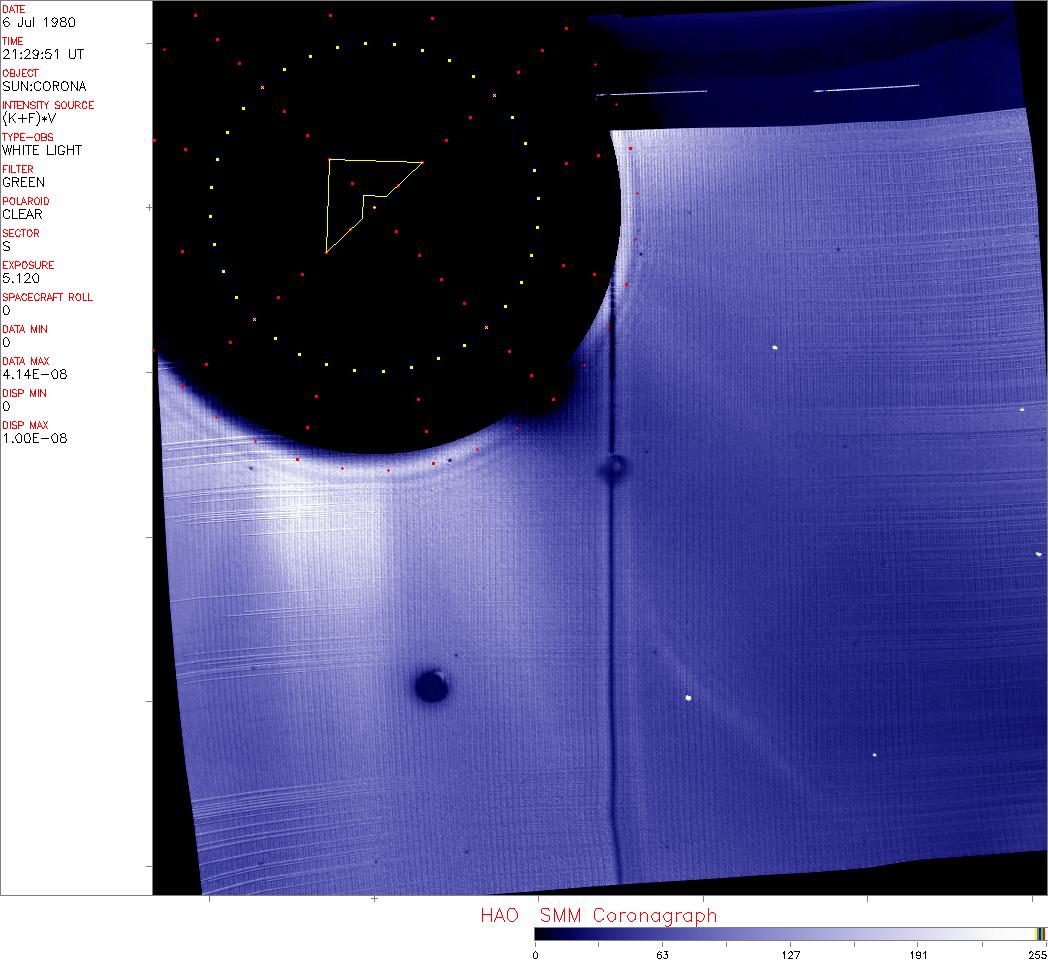The height and width of the screenshot is (960, 1048).
Task: Select the small dark ring on the vertical line
Action: pos(614,467)
